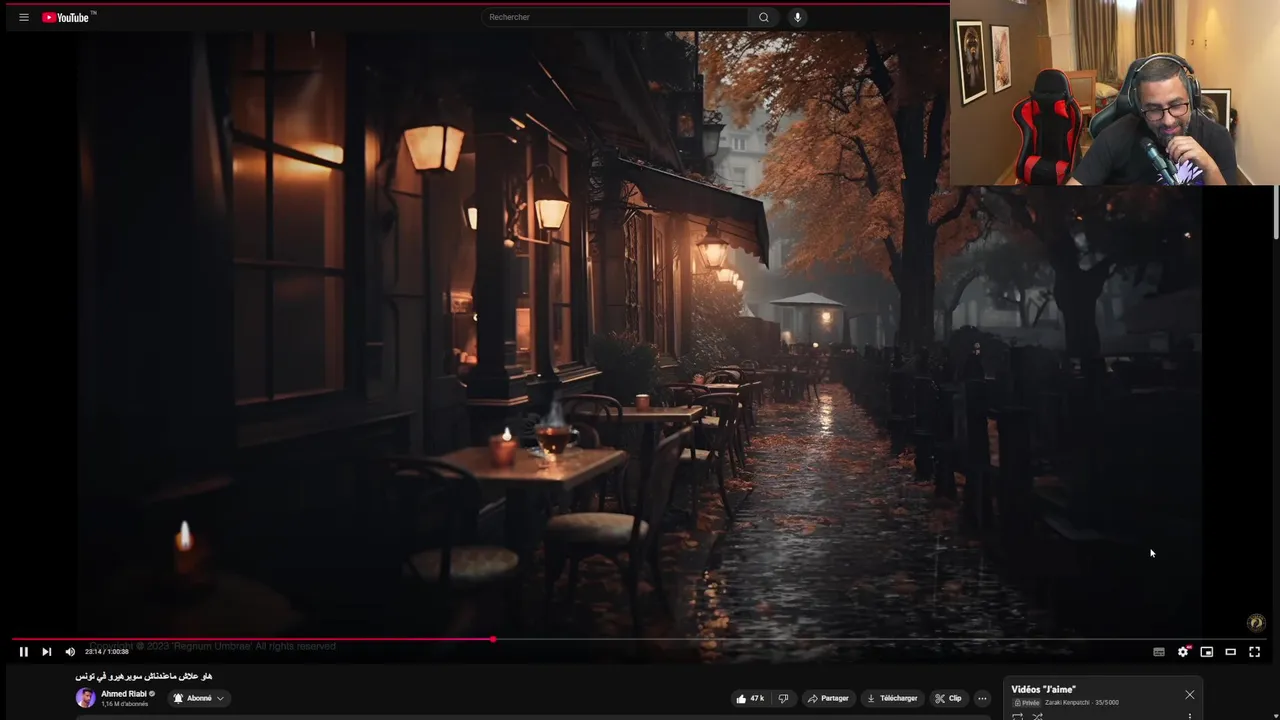This screenshot has height=720, width=1280.
Task: Toggle playlist loop icon
Action: click(1018, 716)
